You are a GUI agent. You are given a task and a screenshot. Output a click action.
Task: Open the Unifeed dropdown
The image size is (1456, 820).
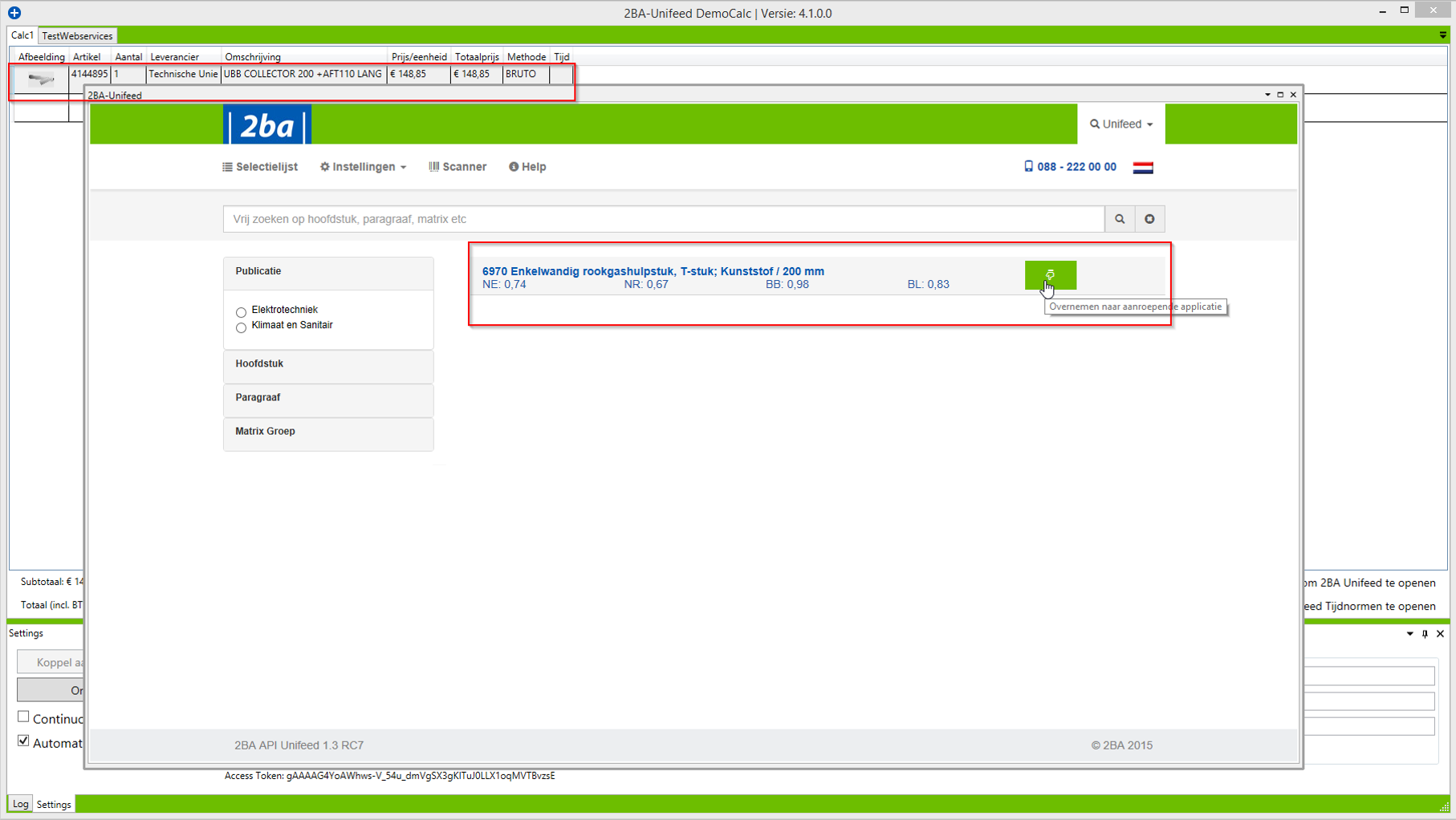[1120, 124]
